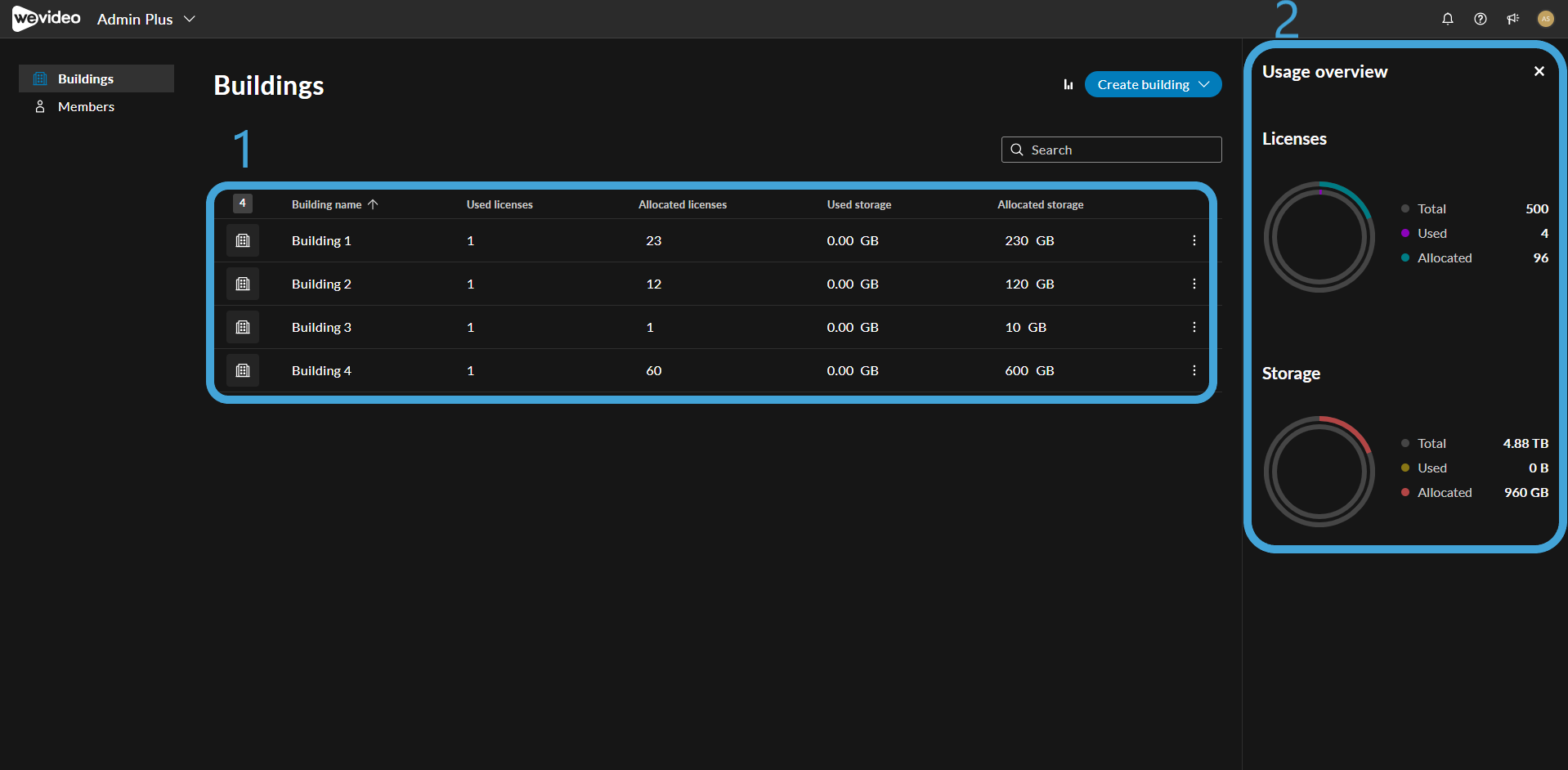Focus the Search field

(x=1111, y=150)
